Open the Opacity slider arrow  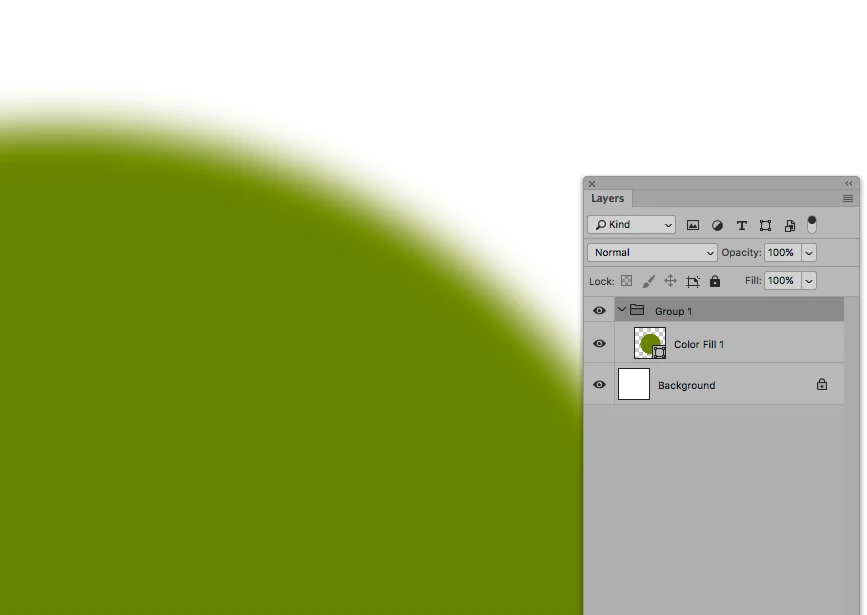tap(808, 253)
